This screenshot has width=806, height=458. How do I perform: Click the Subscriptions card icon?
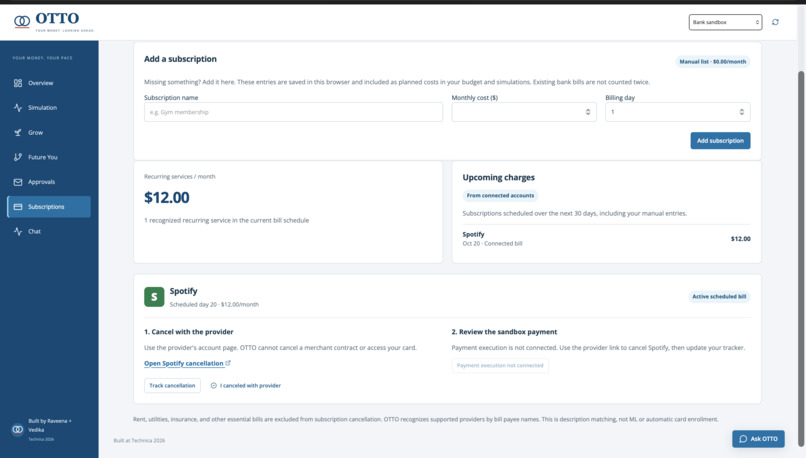[18, 207]
